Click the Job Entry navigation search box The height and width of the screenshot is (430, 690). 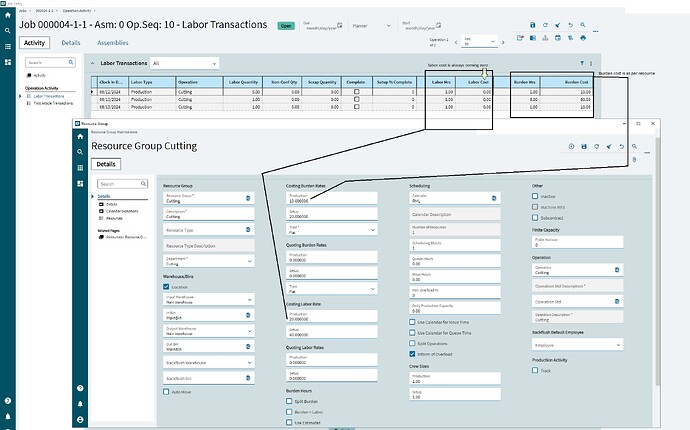pyautogui.click(x=50, y=62)
